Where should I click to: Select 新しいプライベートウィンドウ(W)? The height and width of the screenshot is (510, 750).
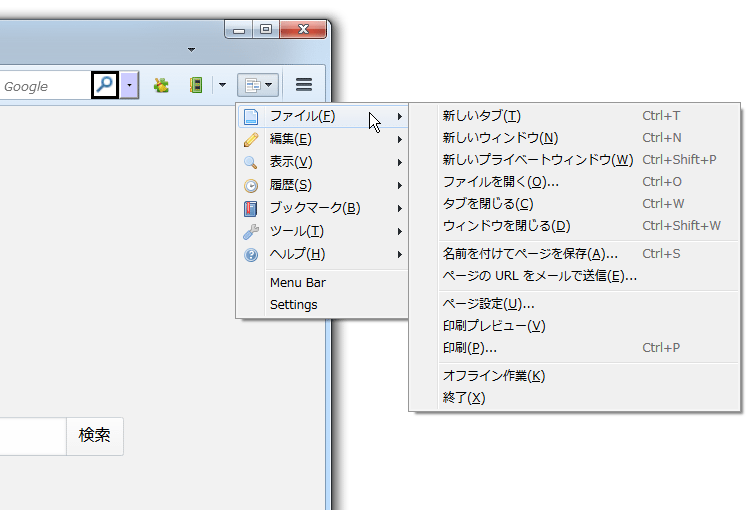pyautogui.click(x=574, y=160)
